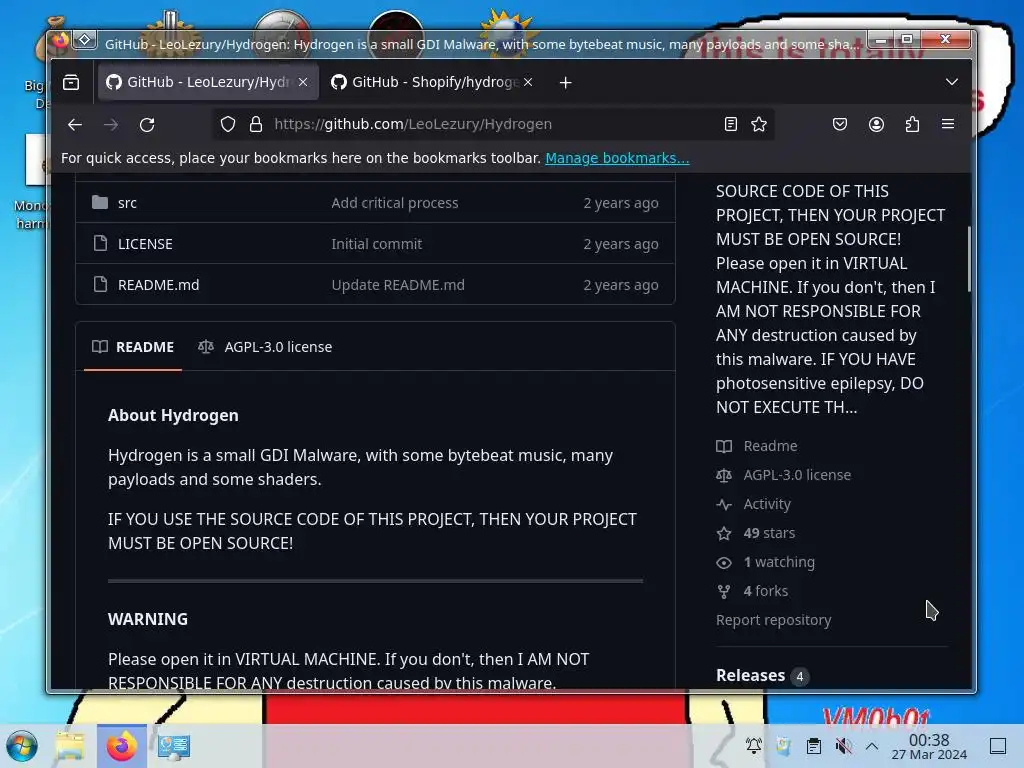Reload the current GitHub page

pos(148,124)
